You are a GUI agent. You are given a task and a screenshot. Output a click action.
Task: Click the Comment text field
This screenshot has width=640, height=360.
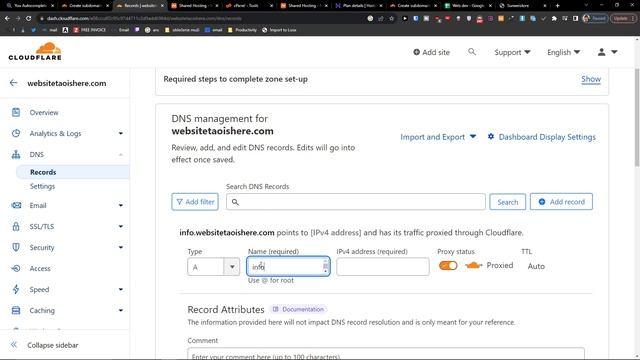[x=386, y=354]
